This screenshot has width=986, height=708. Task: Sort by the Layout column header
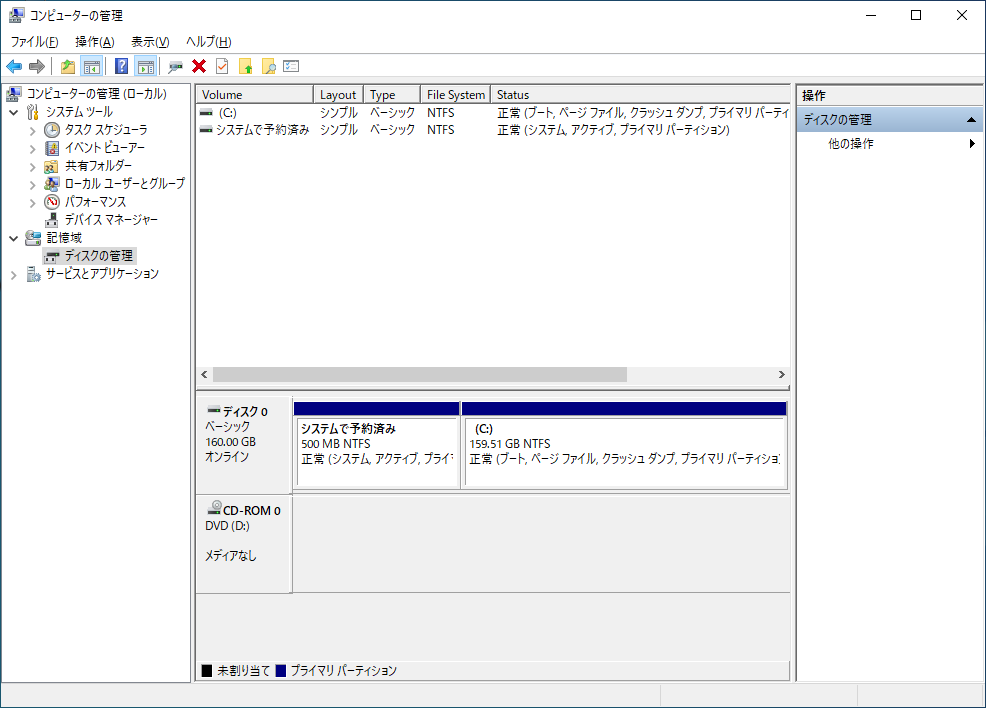click(x=338, y=94)
